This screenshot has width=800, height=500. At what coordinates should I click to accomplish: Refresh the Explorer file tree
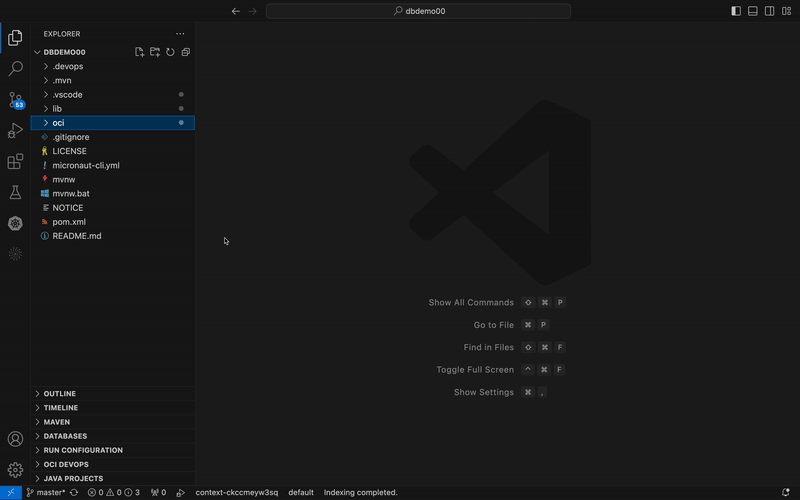[170, 52]
